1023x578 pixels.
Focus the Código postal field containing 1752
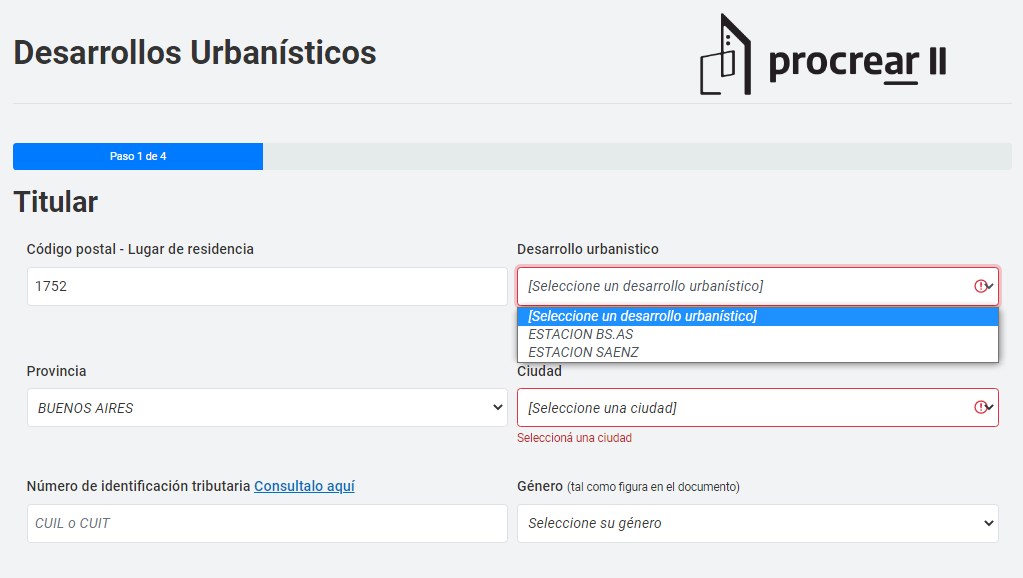266,286
